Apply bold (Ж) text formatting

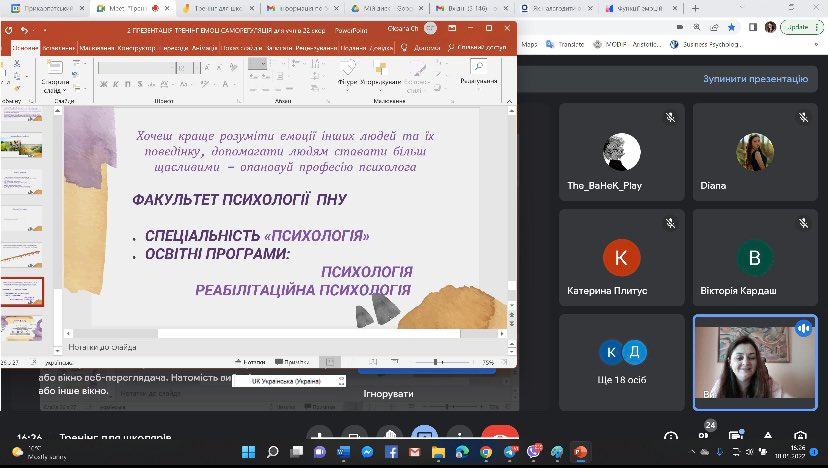point(102,84)
